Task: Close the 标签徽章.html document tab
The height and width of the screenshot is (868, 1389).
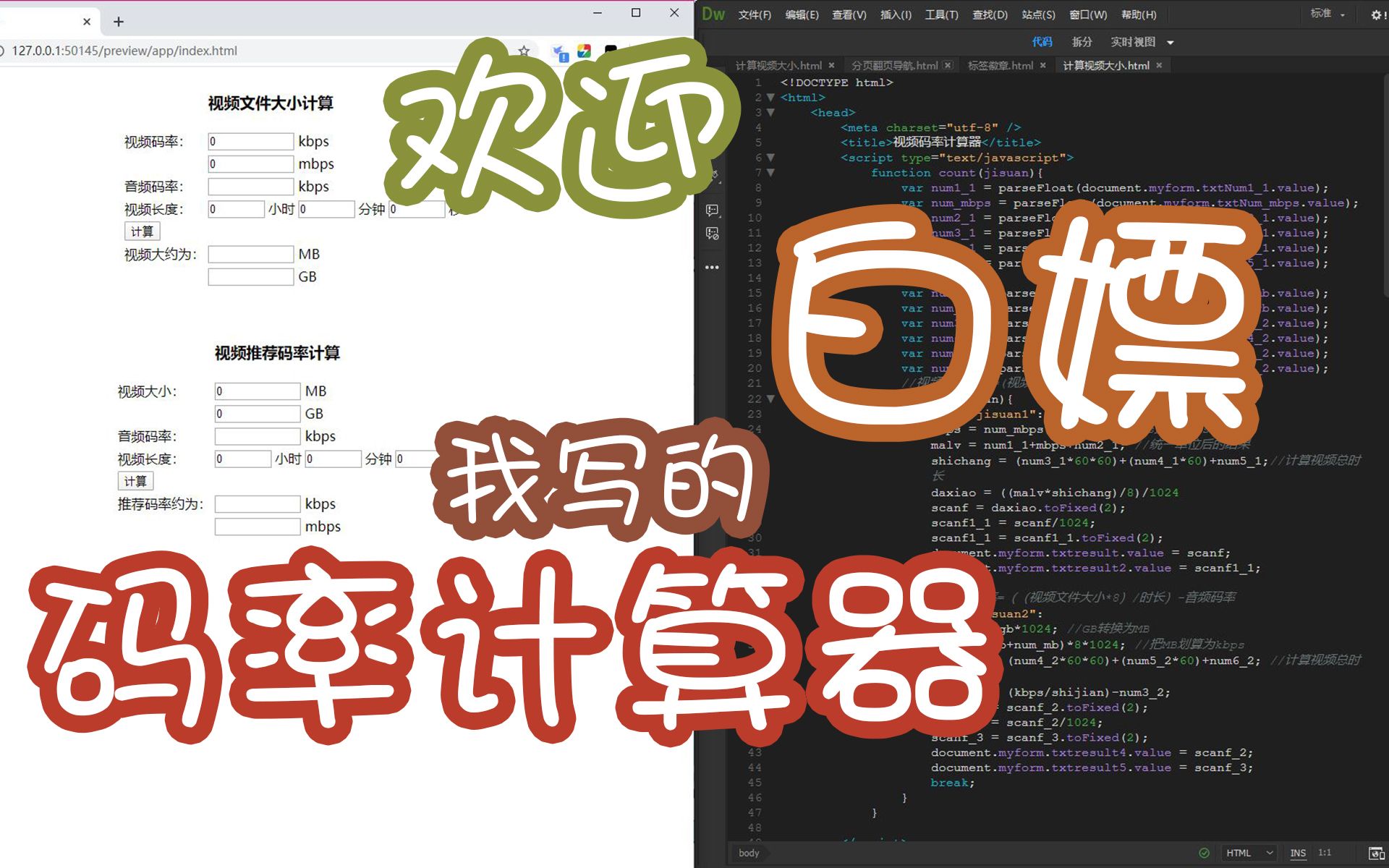Action: [1042, 65]
